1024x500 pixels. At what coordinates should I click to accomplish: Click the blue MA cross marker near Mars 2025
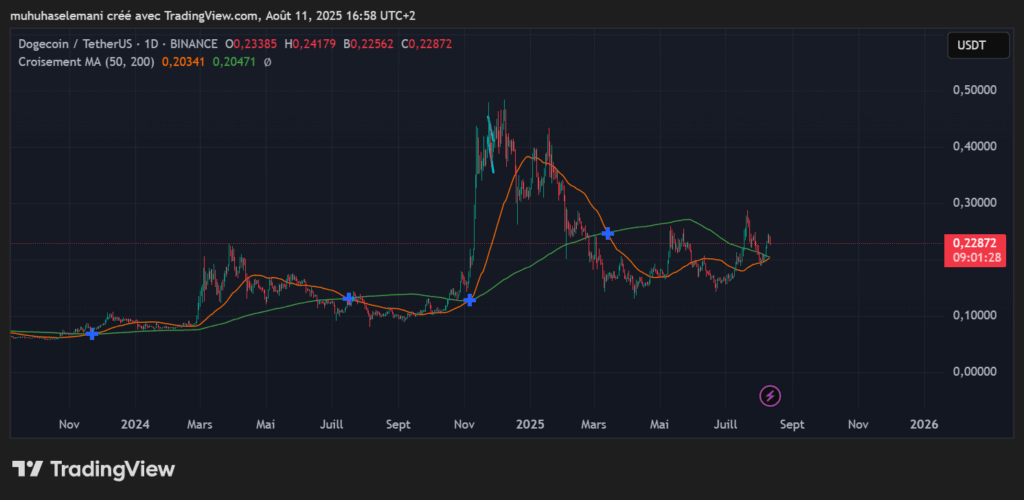click(607, 233)
